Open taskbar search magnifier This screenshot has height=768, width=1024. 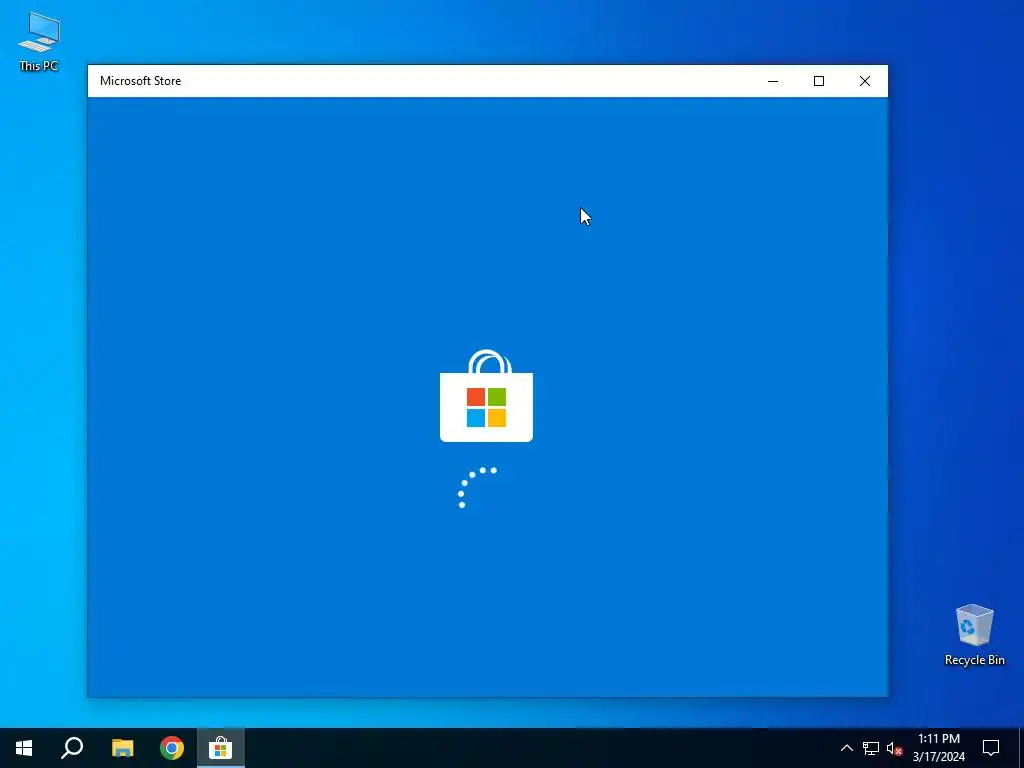[72, 748]
